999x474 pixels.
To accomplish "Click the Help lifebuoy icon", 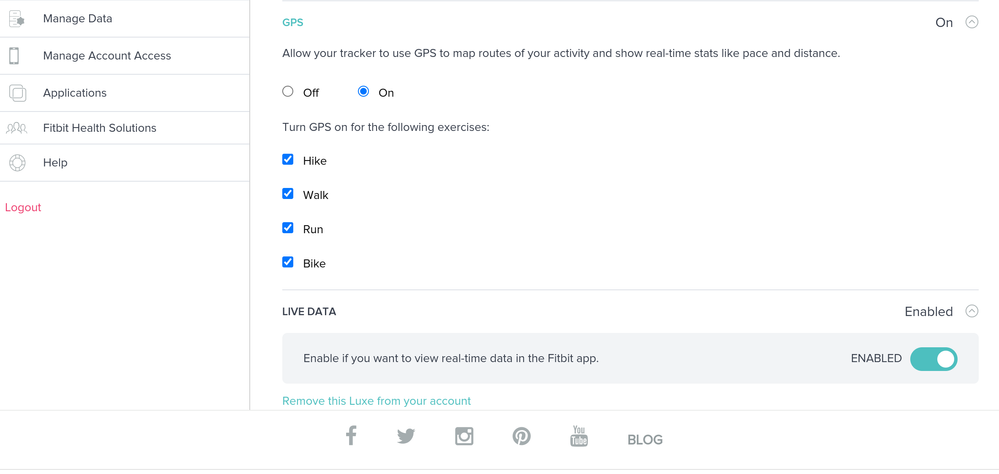I will pos(17,163).
